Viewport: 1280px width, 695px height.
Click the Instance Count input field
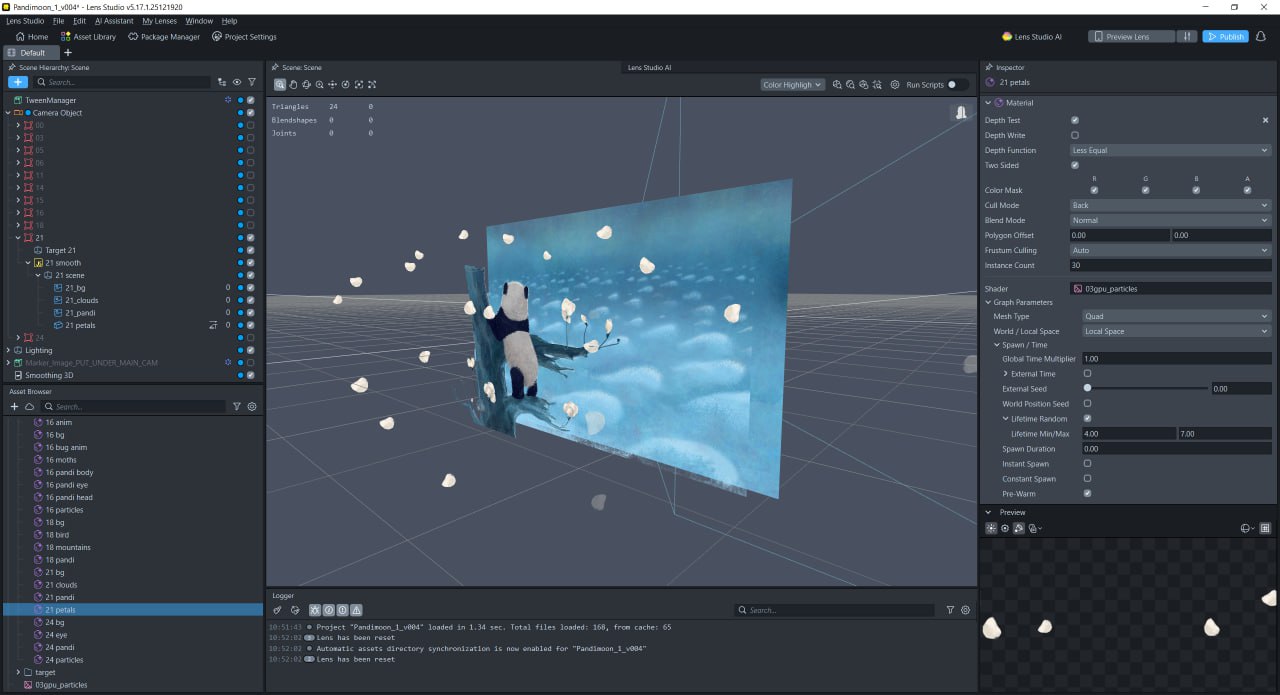[1170, 265]
